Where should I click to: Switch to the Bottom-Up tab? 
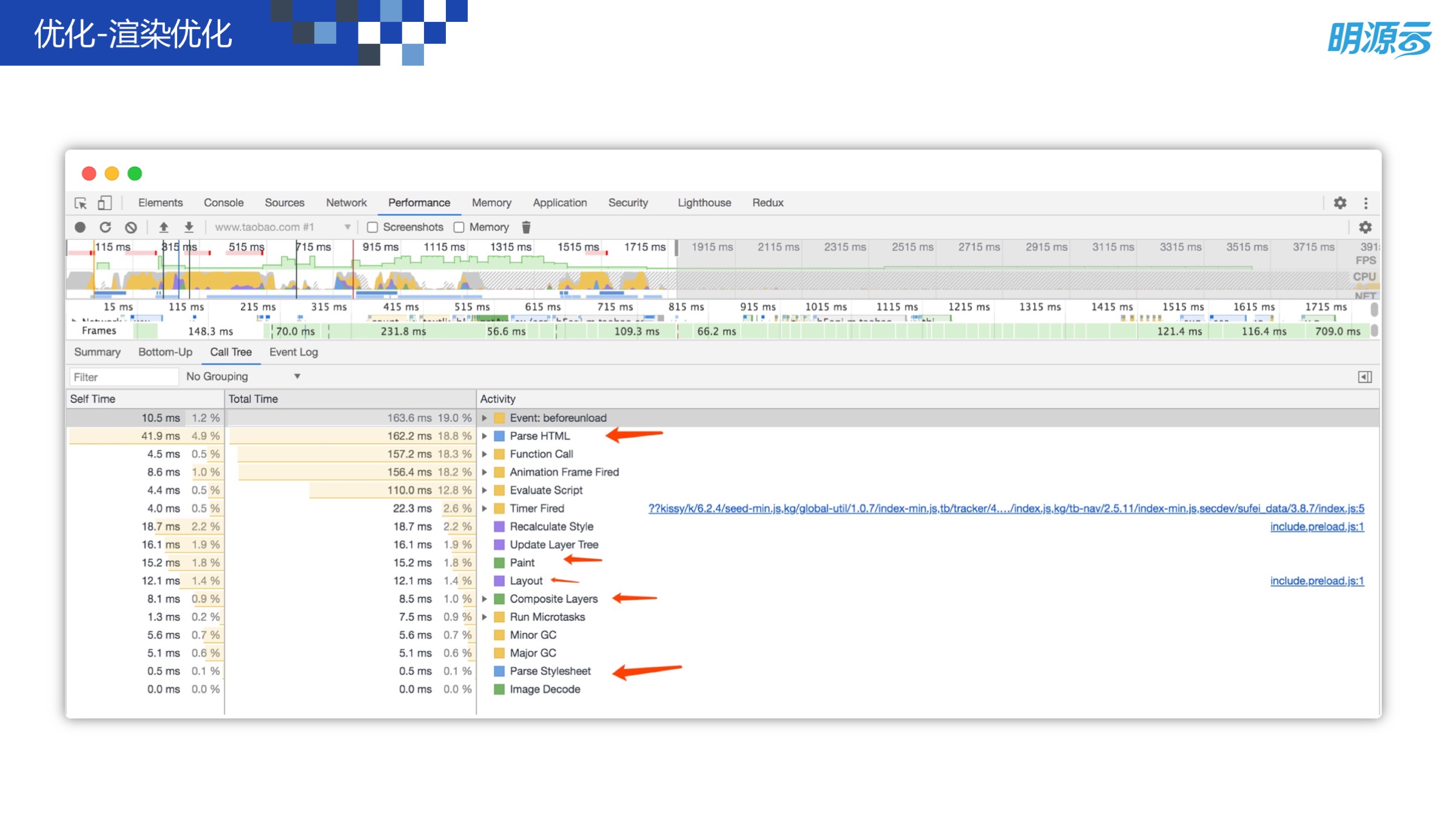tap(165, 352)
